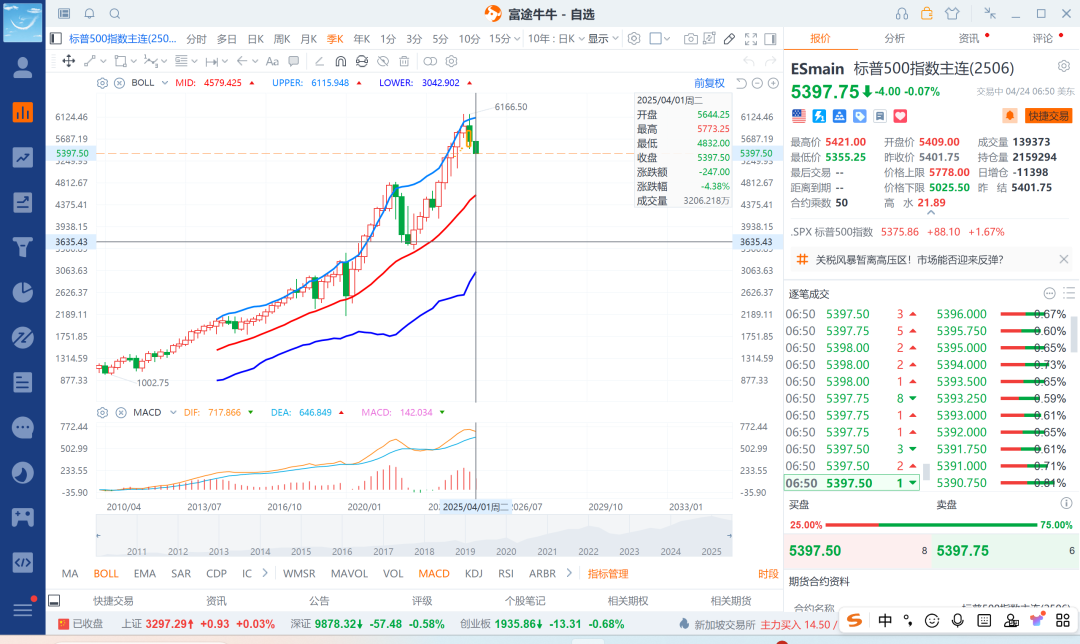Select the 周K chart period tab
Viewport: 1080px width, 644px height.
(x=281, y=39)
